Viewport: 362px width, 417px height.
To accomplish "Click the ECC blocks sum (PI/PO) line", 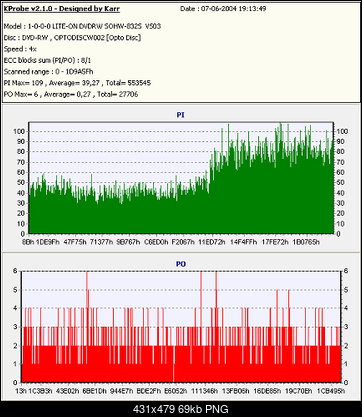I will point(47,60).
